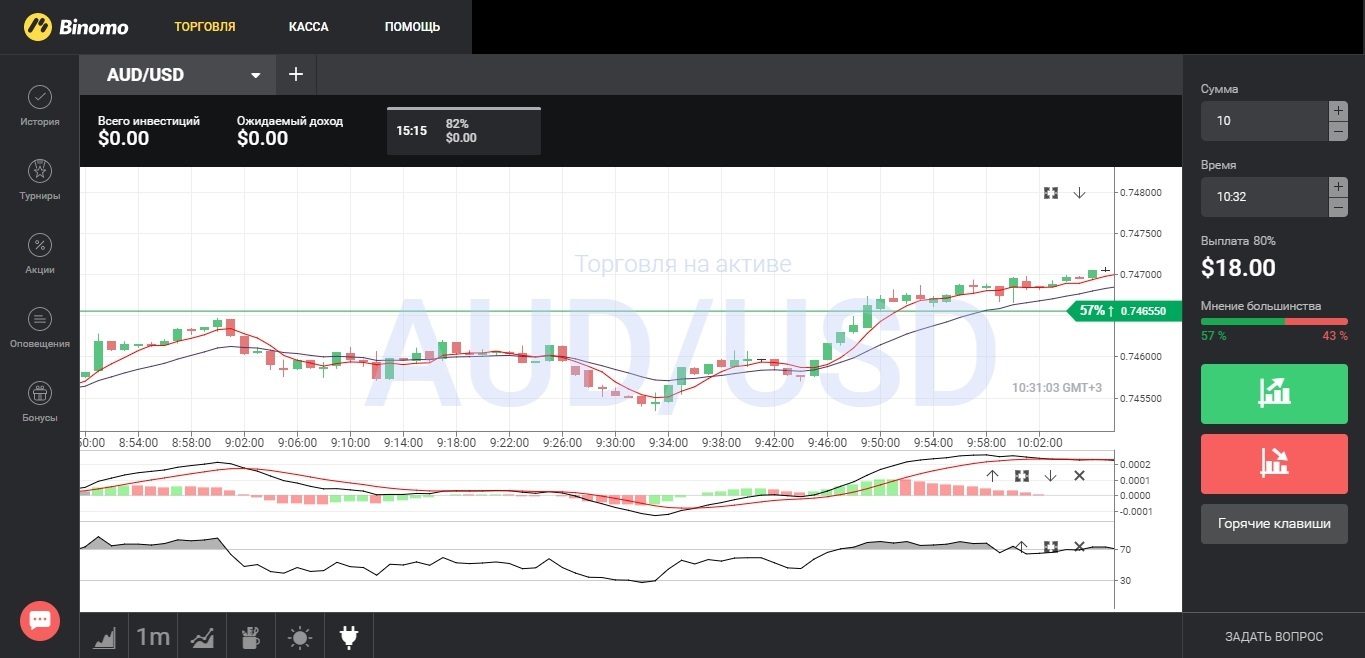Open the Акции promotions sidebar icon
The height and width of the screenshot is (658, 1365).
pos(40,245)
